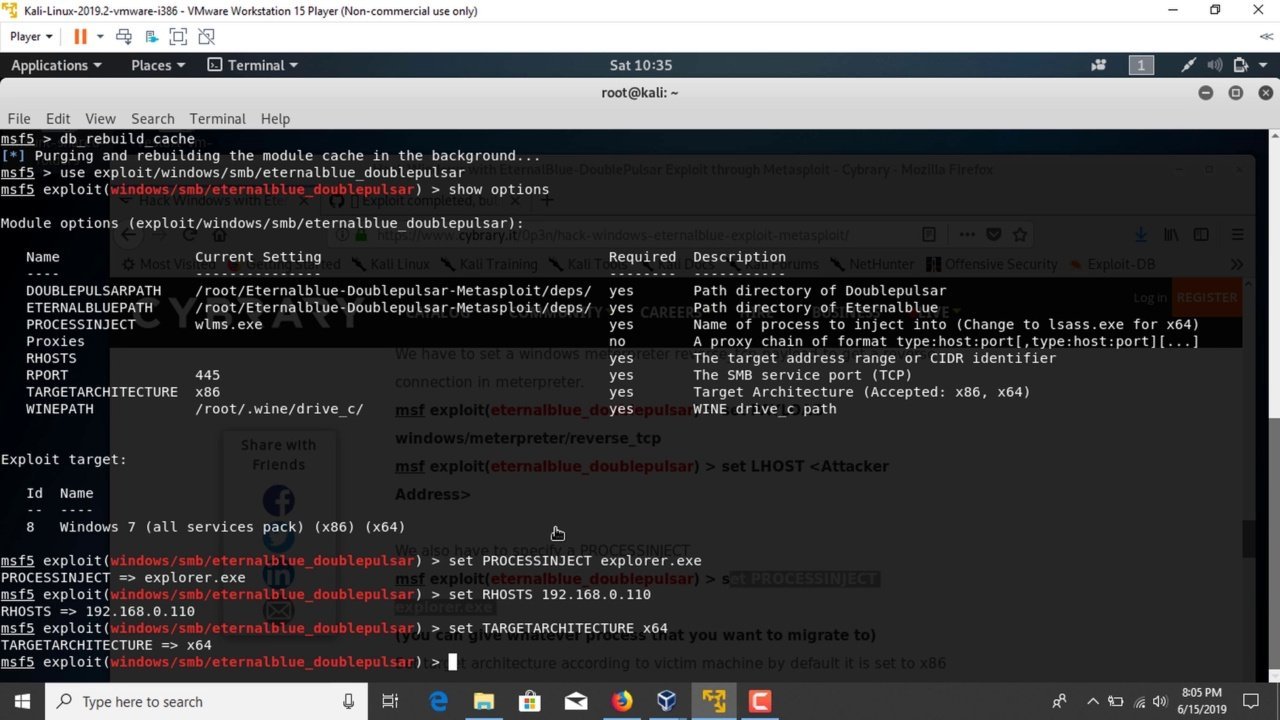This screenshot has height=720, width=1280.
Task: Open the power options dropdown arrow
Action: pyautogui.click(x=100, y=37)
